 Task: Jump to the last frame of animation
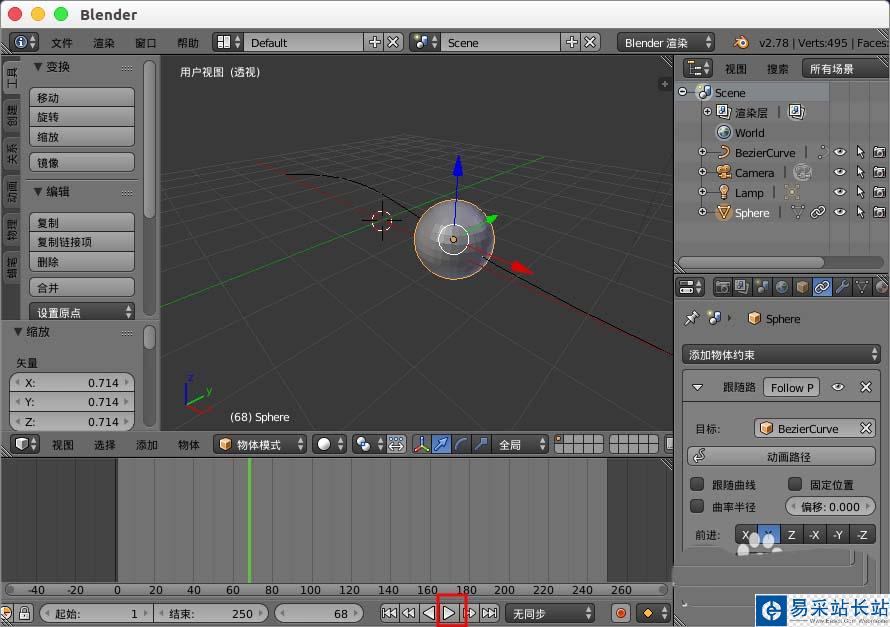pos(490,613)
